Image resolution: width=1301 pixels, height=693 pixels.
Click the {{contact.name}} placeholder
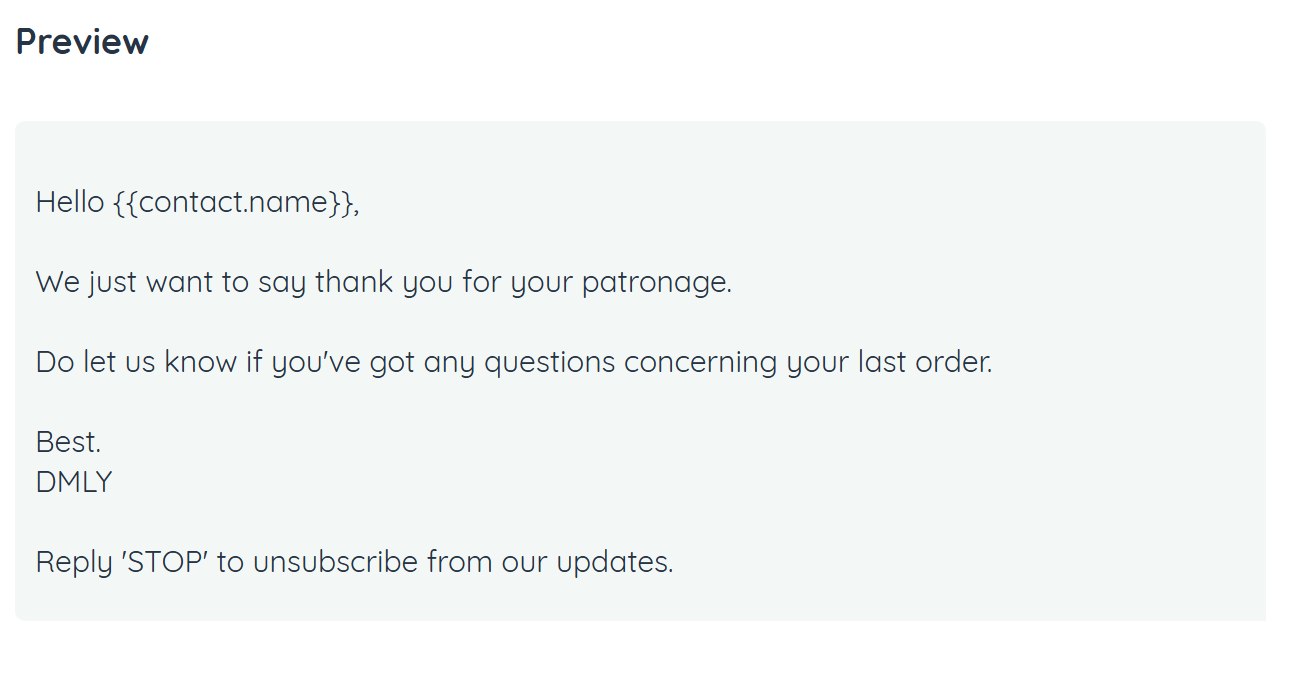pos(233,202)
